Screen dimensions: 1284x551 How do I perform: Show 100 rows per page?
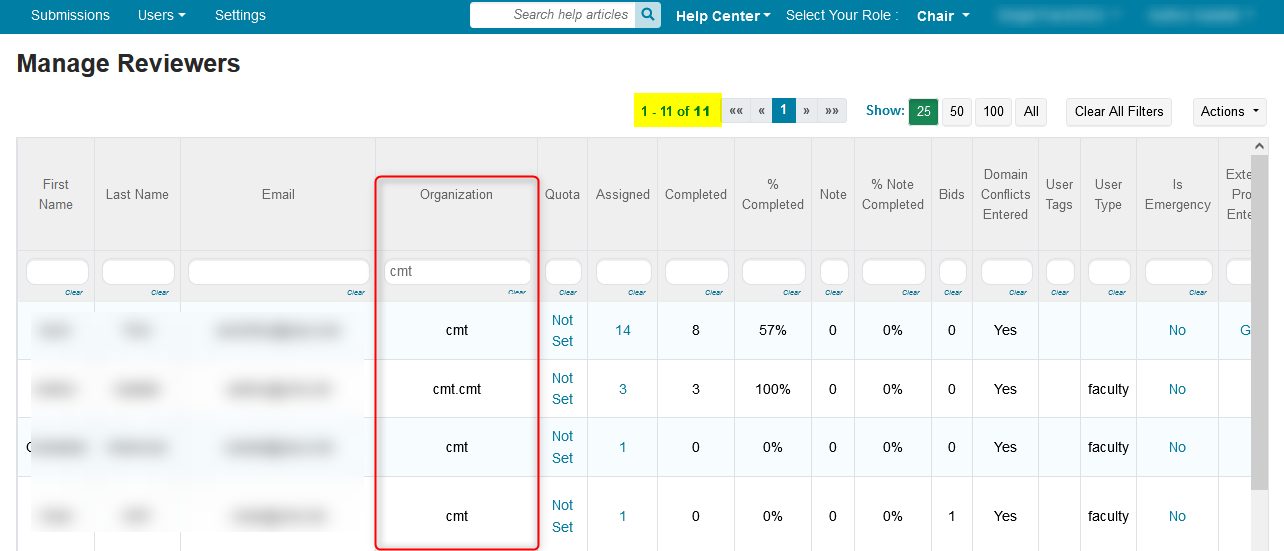(x=994, y=112)
